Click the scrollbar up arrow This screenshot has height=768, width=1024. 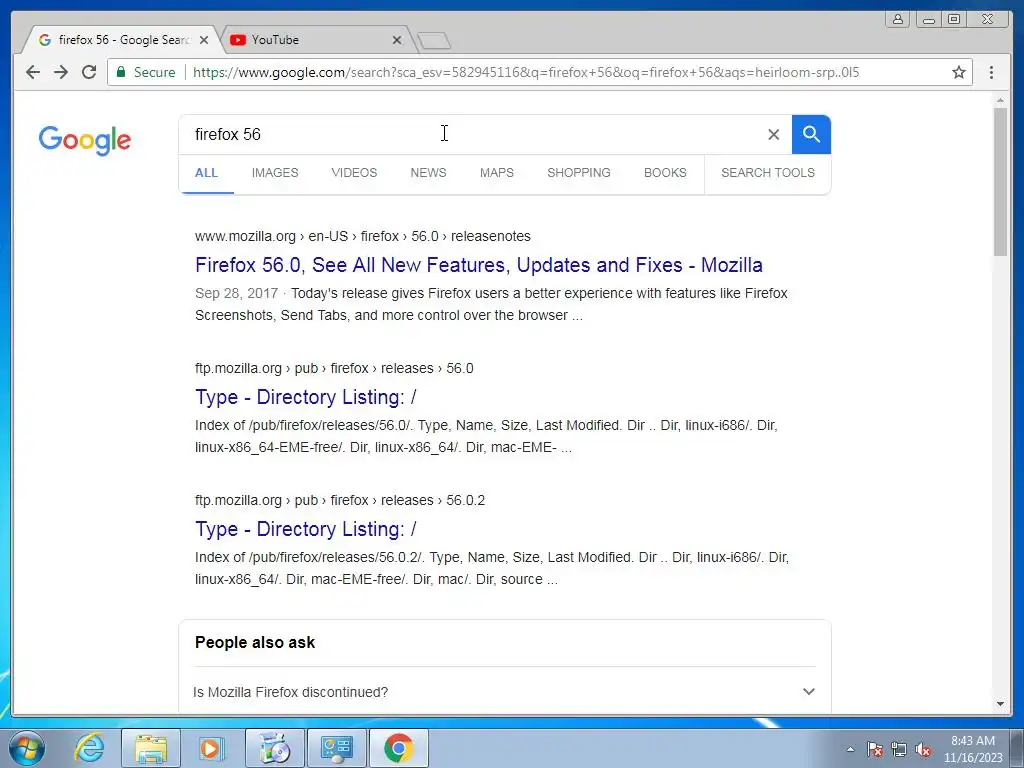[x=1000, y=101]
